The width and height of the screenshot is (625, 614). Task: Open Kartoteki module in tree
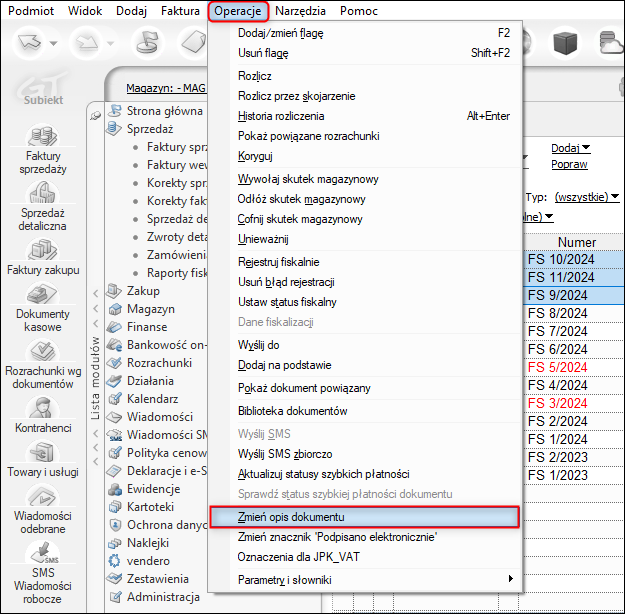(150, 507)
